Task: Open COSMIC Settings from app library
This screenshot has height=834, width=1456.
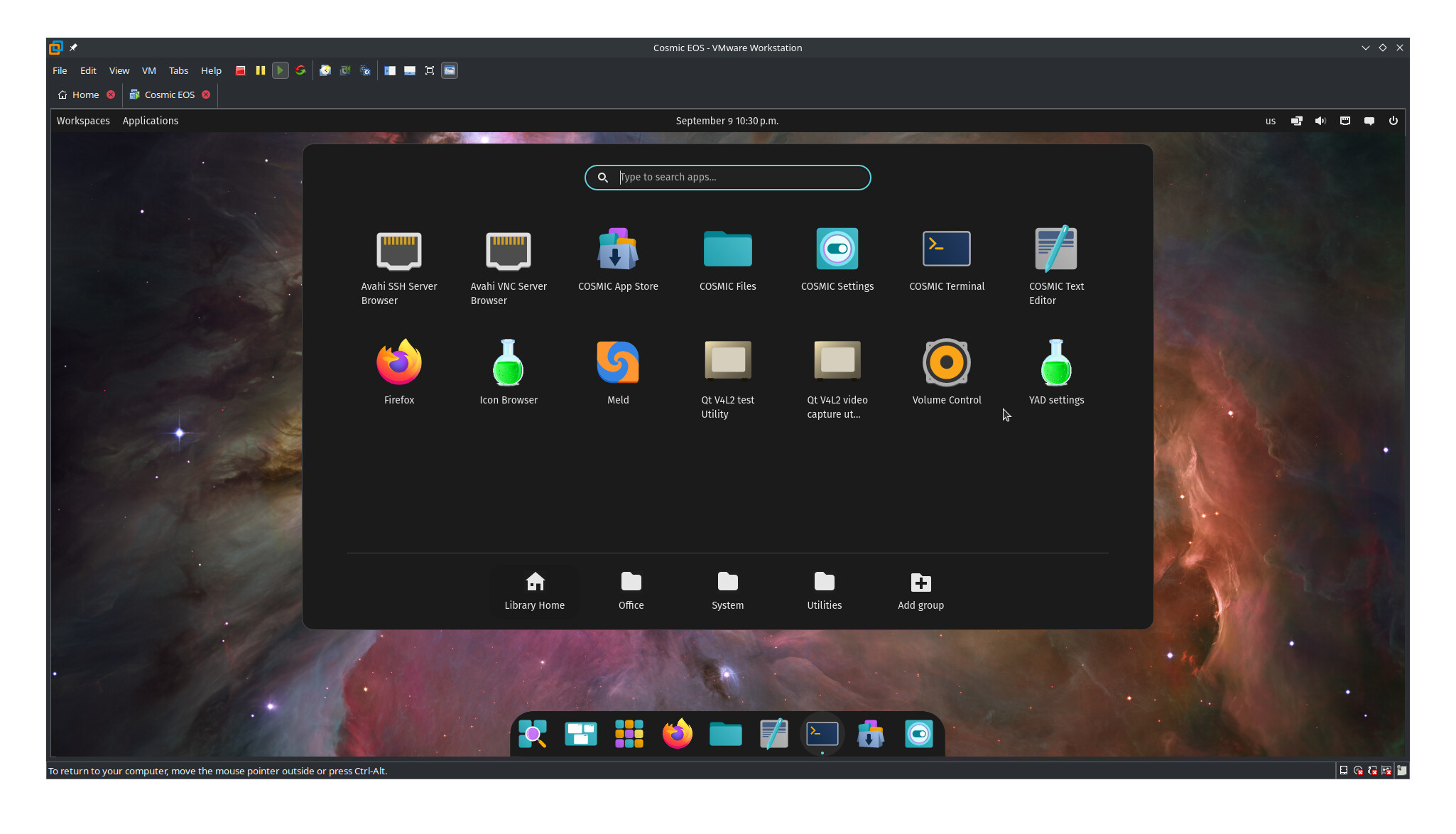Action: tap(837, 259)
